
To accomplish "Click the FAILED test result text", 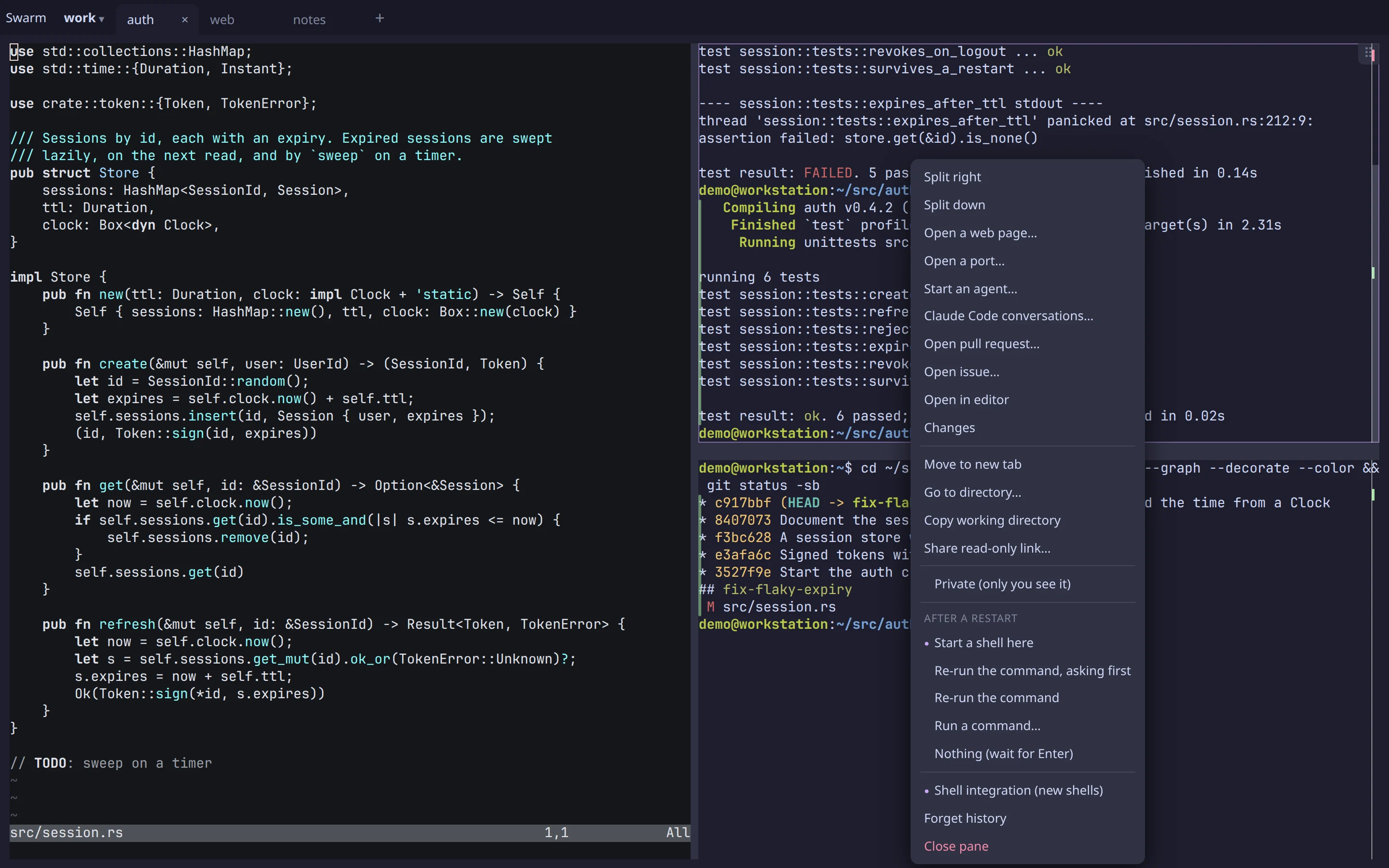I will coord(828,174).
